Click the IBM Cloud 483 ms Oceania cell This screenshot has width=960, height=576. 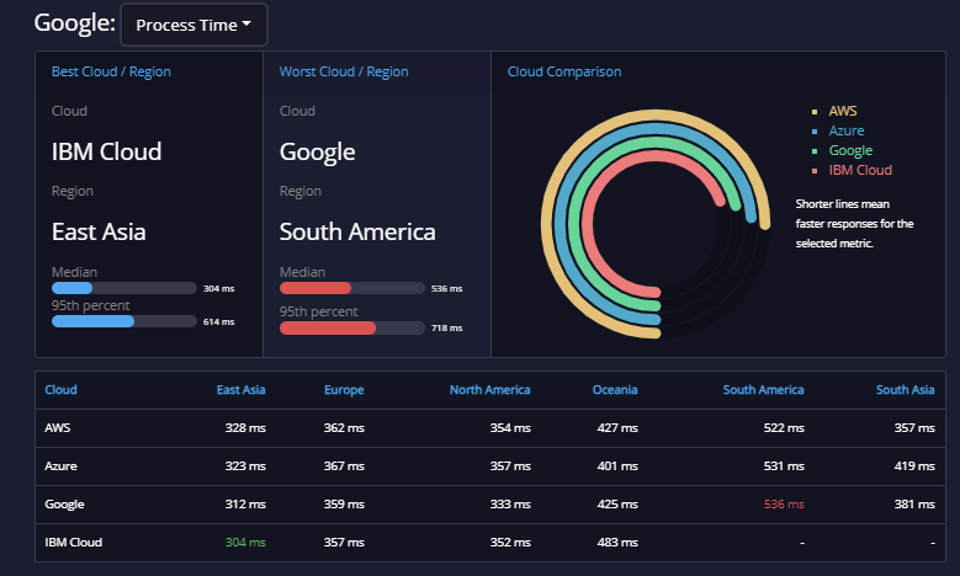click(x=617, y=542)
